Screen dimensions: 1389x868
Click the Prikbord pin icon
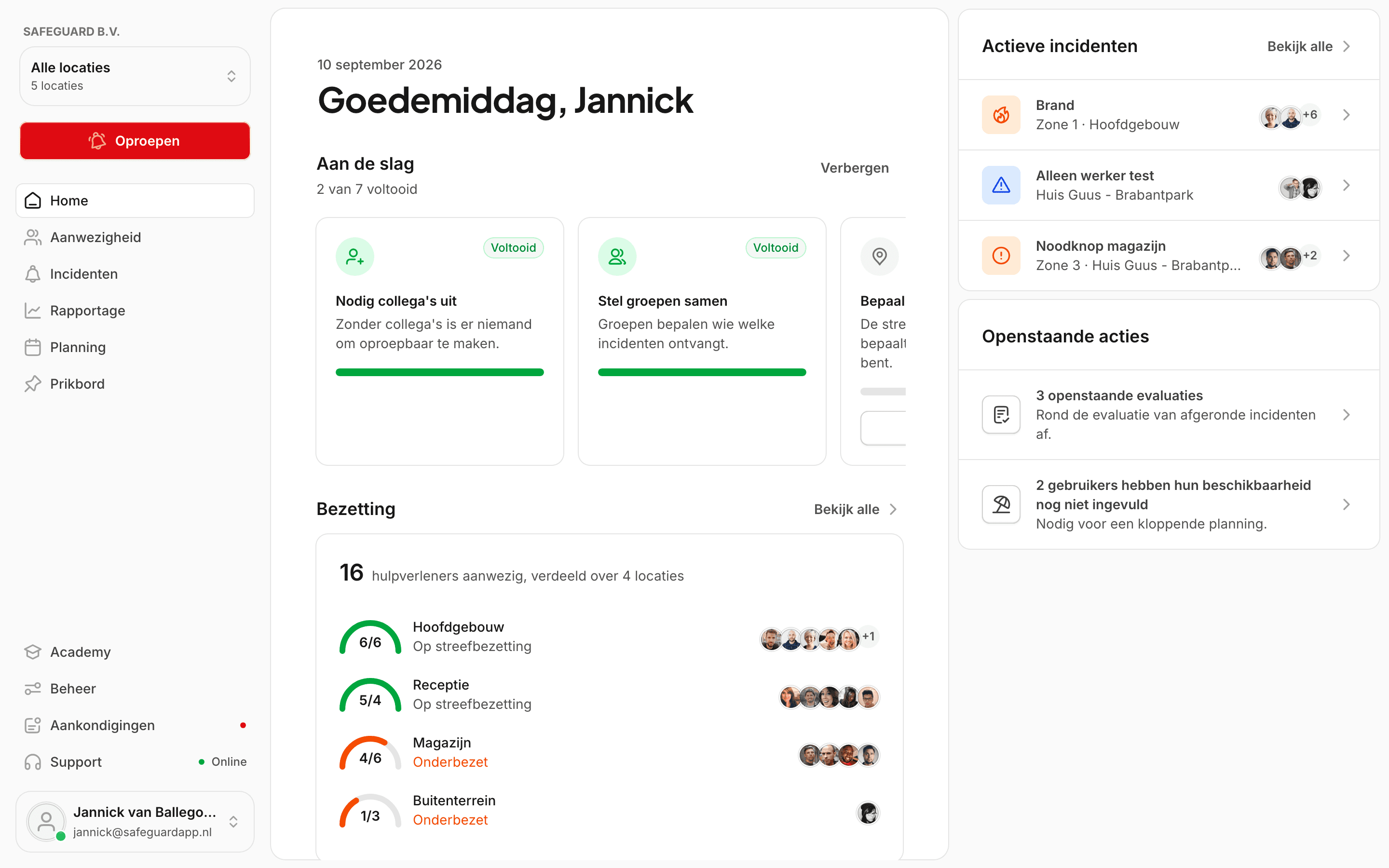[33, 384]
